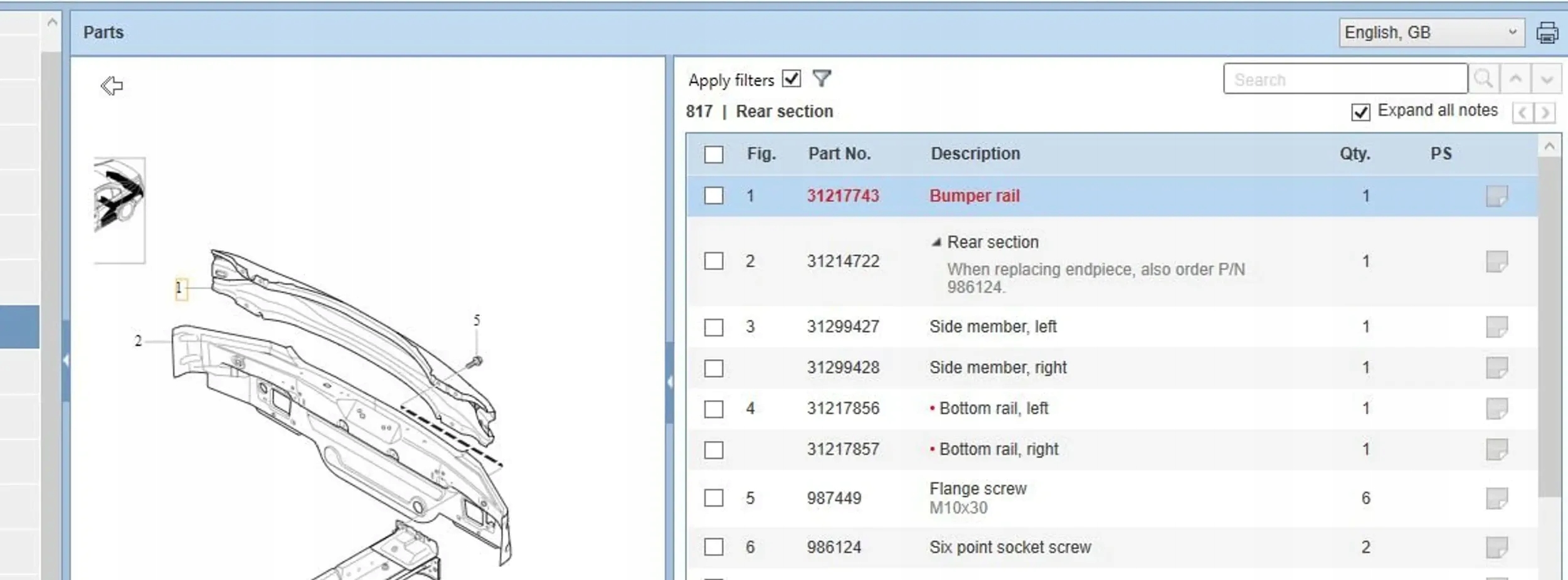This screenshot has width=1568, height=580.
Task: Open note icon for Six point socket screw
Action: 1497,547
